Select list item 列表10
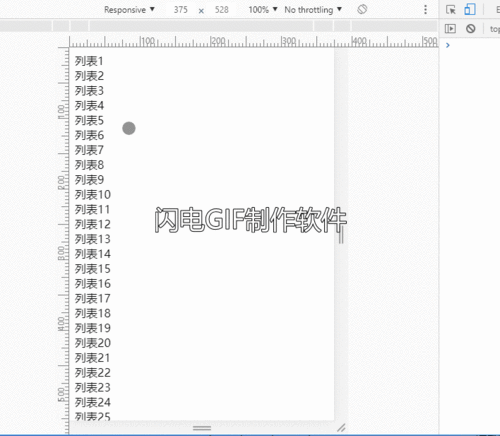 pyautogui.click(x=93, y=195)
